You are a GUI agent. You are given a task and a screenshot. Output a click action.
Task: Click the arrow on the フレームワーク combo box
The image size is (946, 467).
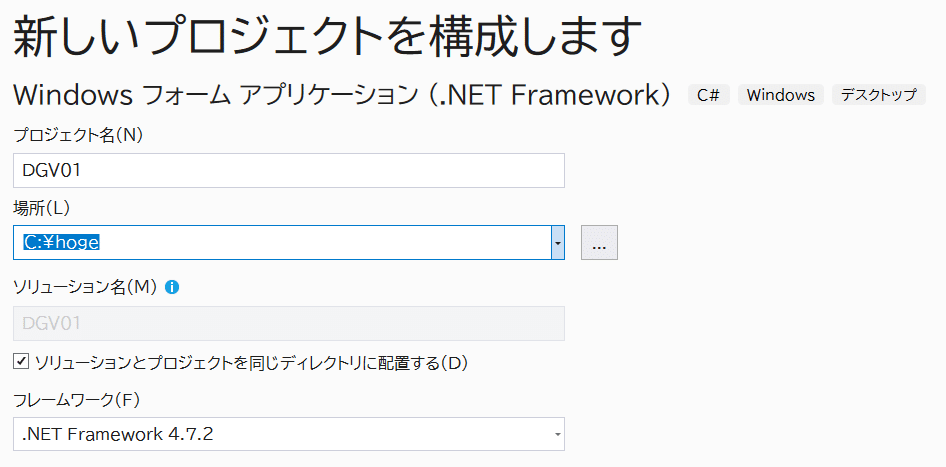pos(556,434)
